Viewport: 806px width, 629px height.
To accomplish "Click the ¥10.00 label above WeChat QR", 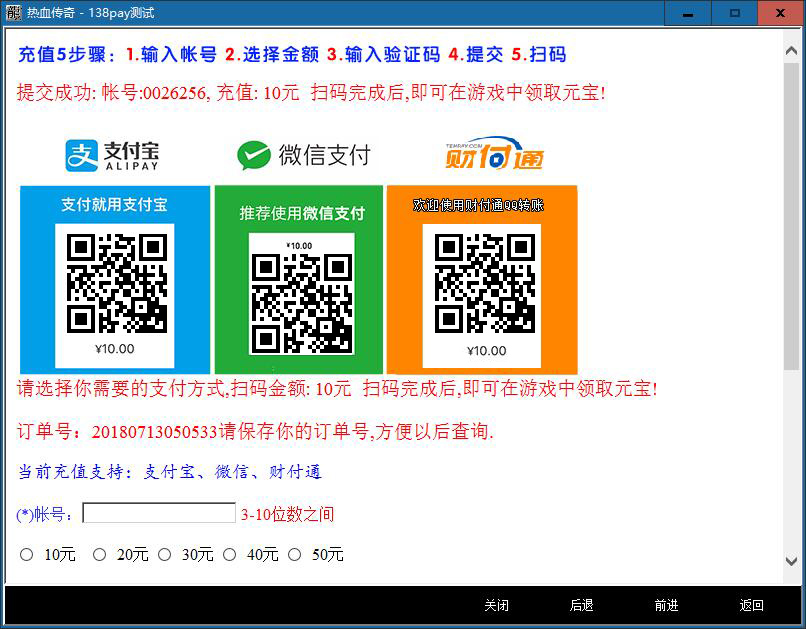I will tap(299, 246).
